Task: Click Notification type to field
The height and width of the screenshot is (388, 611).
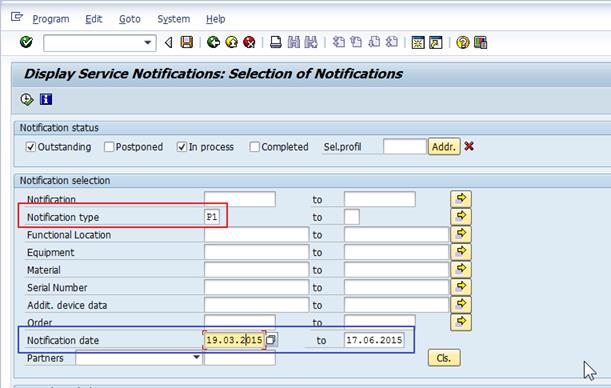Action: (352, 217)
